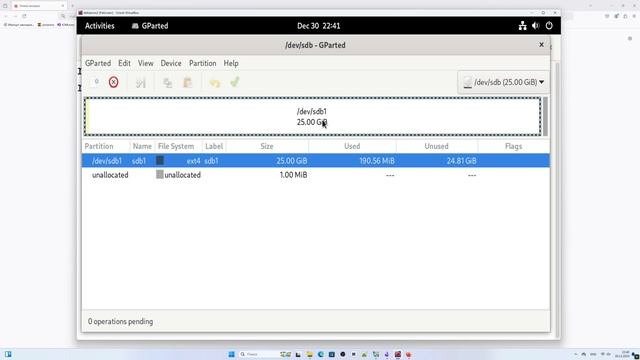The width and height of the screenshot is (640, 360).
Task: Open the GParted menu in menu bar
Action: click(98, 63)
